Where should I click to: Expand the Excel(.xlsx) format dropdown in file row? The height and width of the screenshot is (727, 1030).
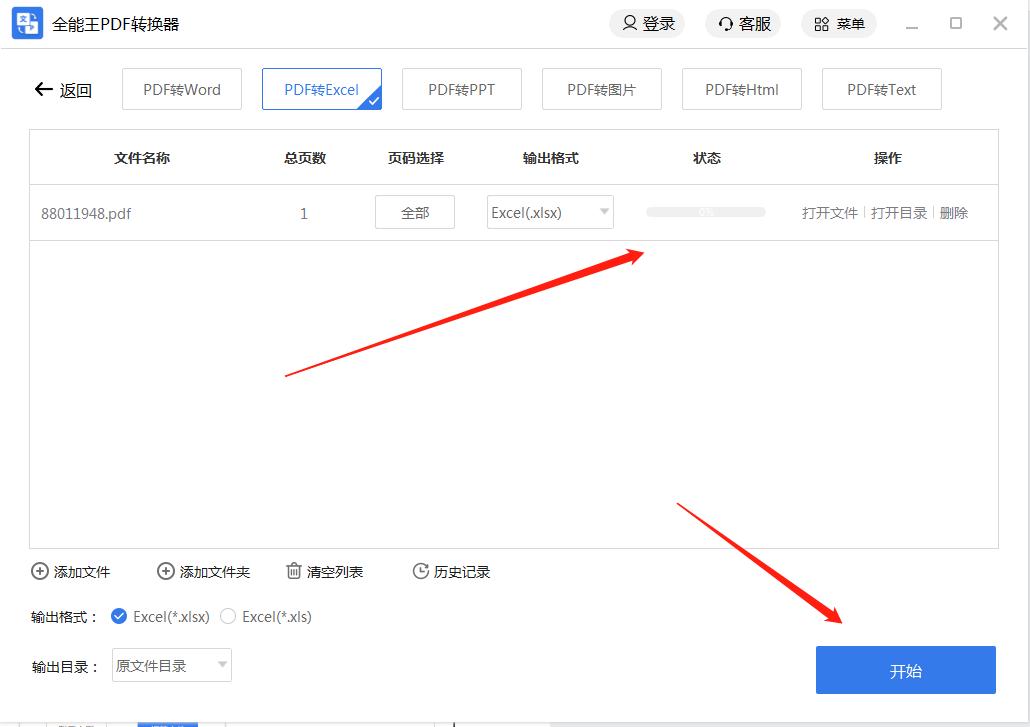click(604, 212)
